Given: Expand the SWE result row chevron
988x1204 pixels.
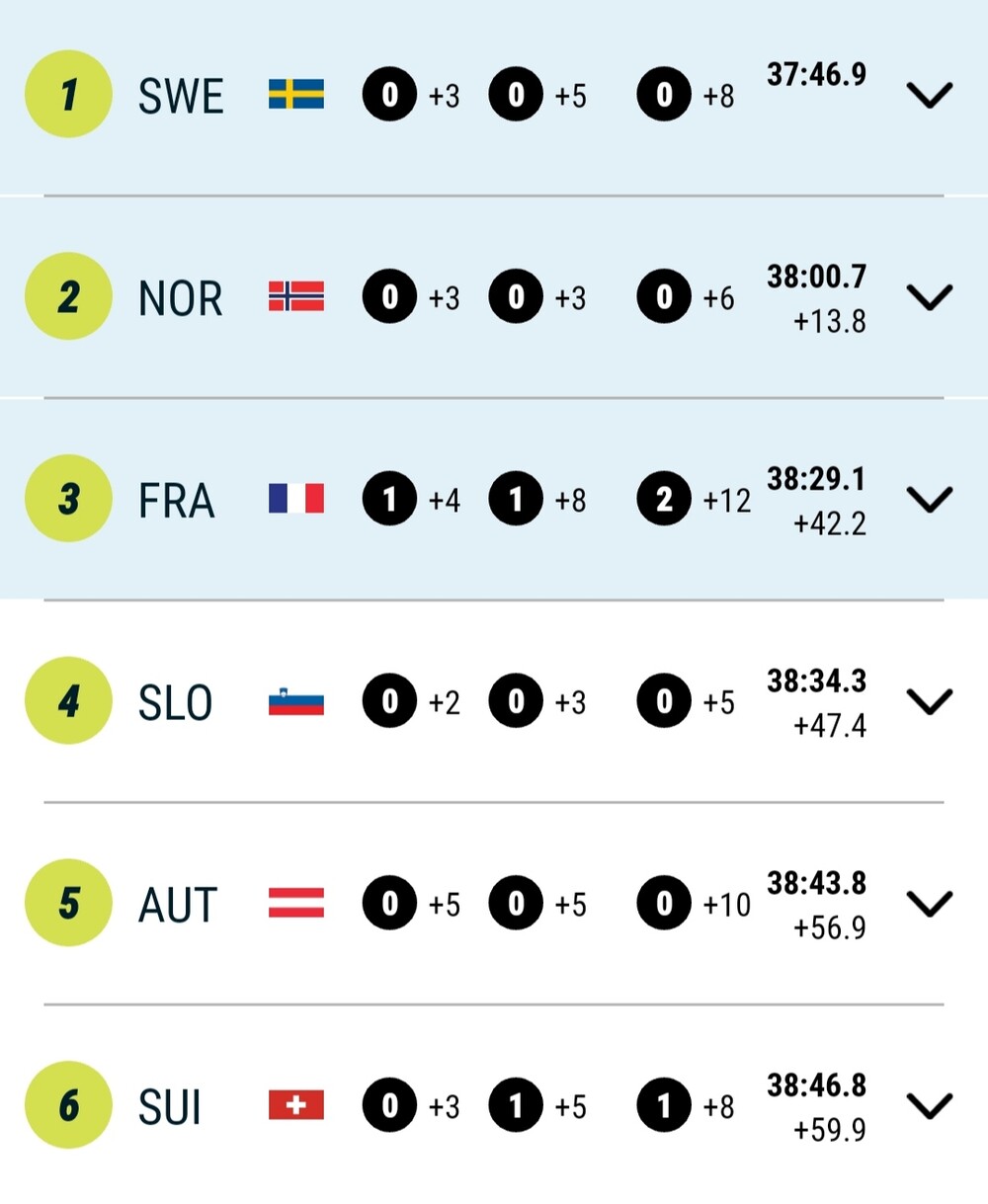Looking at the screenshot, I should 929,95.
